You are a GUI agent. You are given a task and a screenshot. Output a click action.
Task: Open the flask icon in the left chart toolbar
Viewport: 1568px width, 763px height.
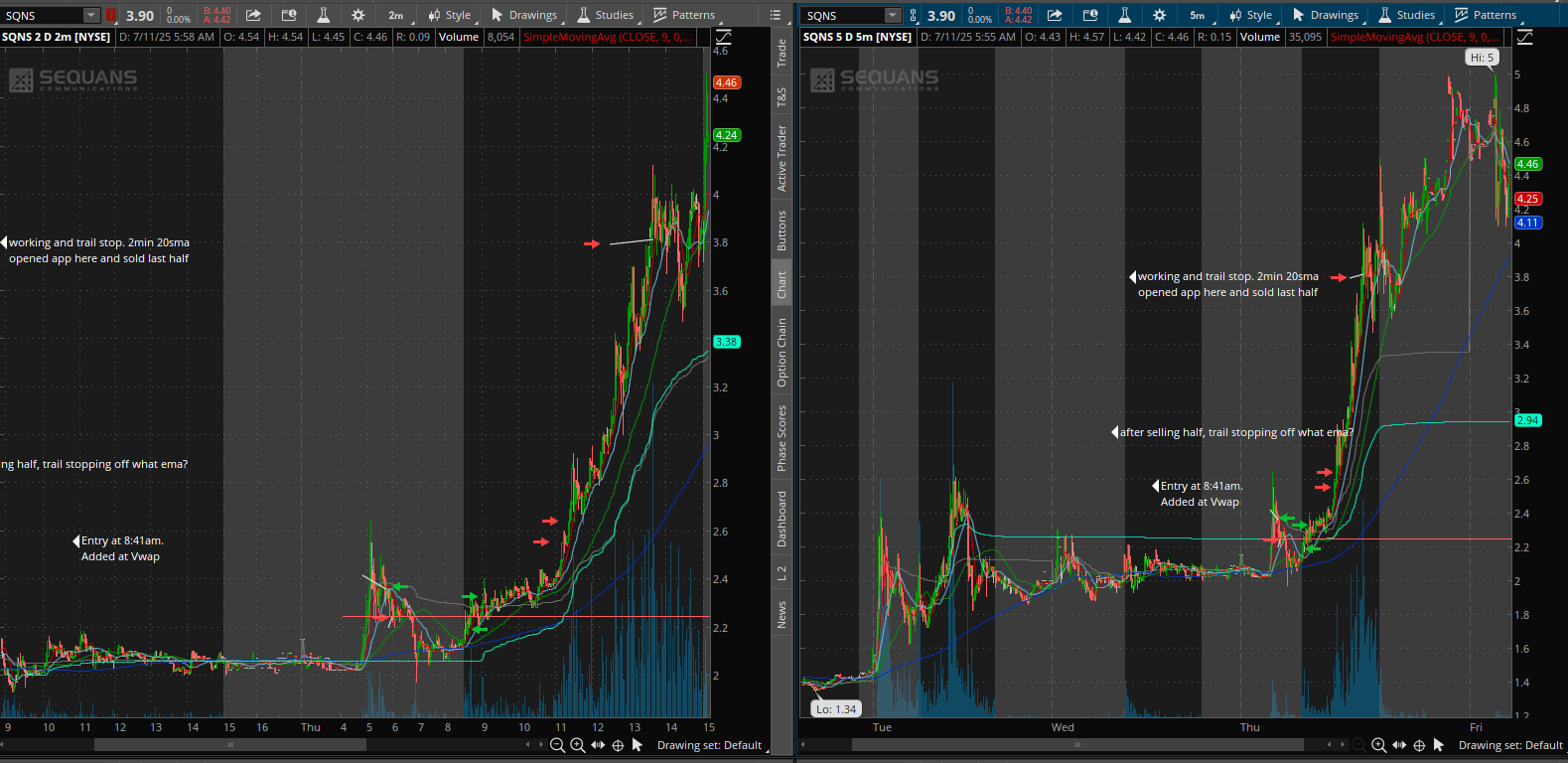(324, 15)
